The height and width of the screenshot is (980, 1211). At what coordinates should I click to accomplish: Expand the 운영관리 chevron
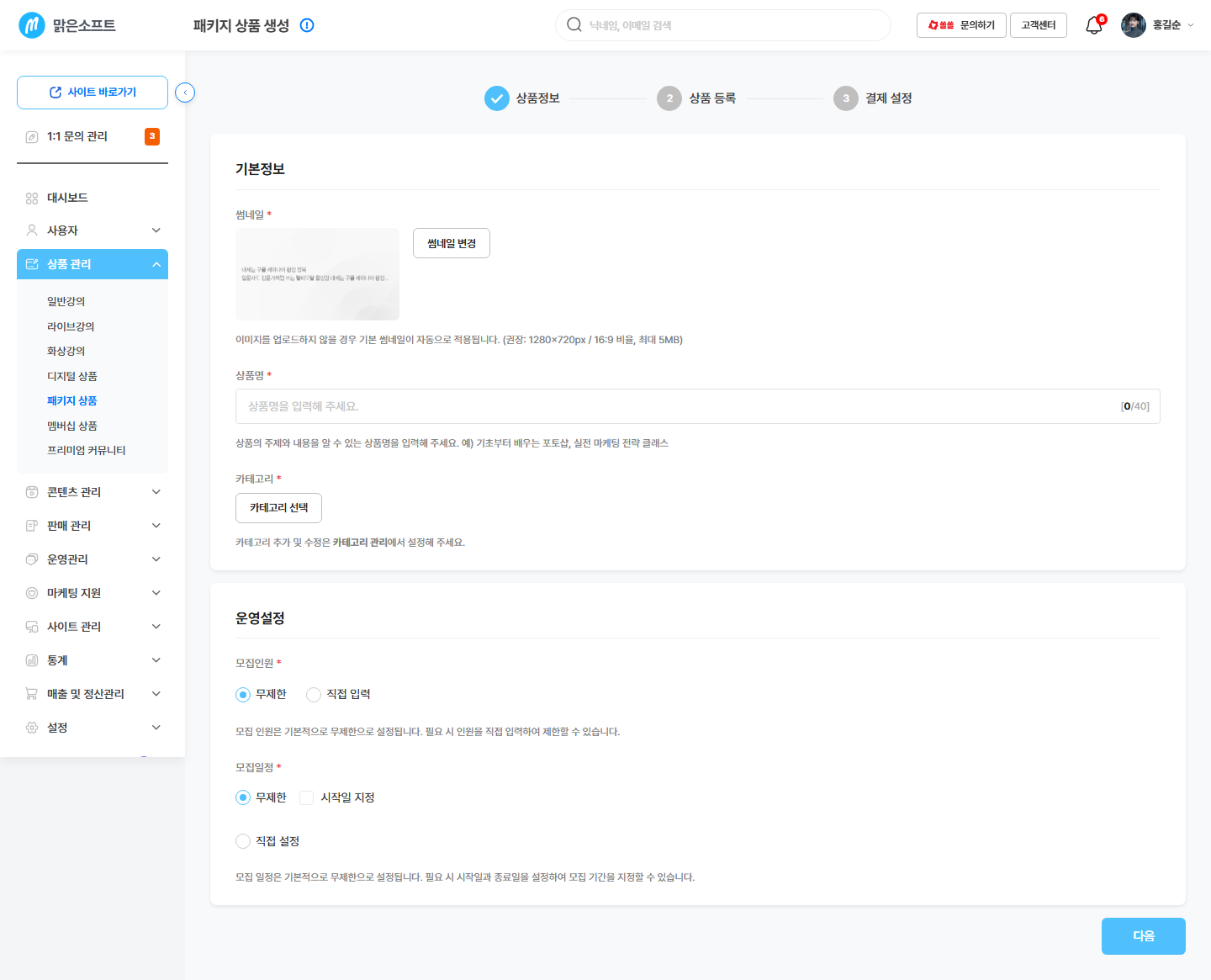pyautogui.click(x=156, y=559)
